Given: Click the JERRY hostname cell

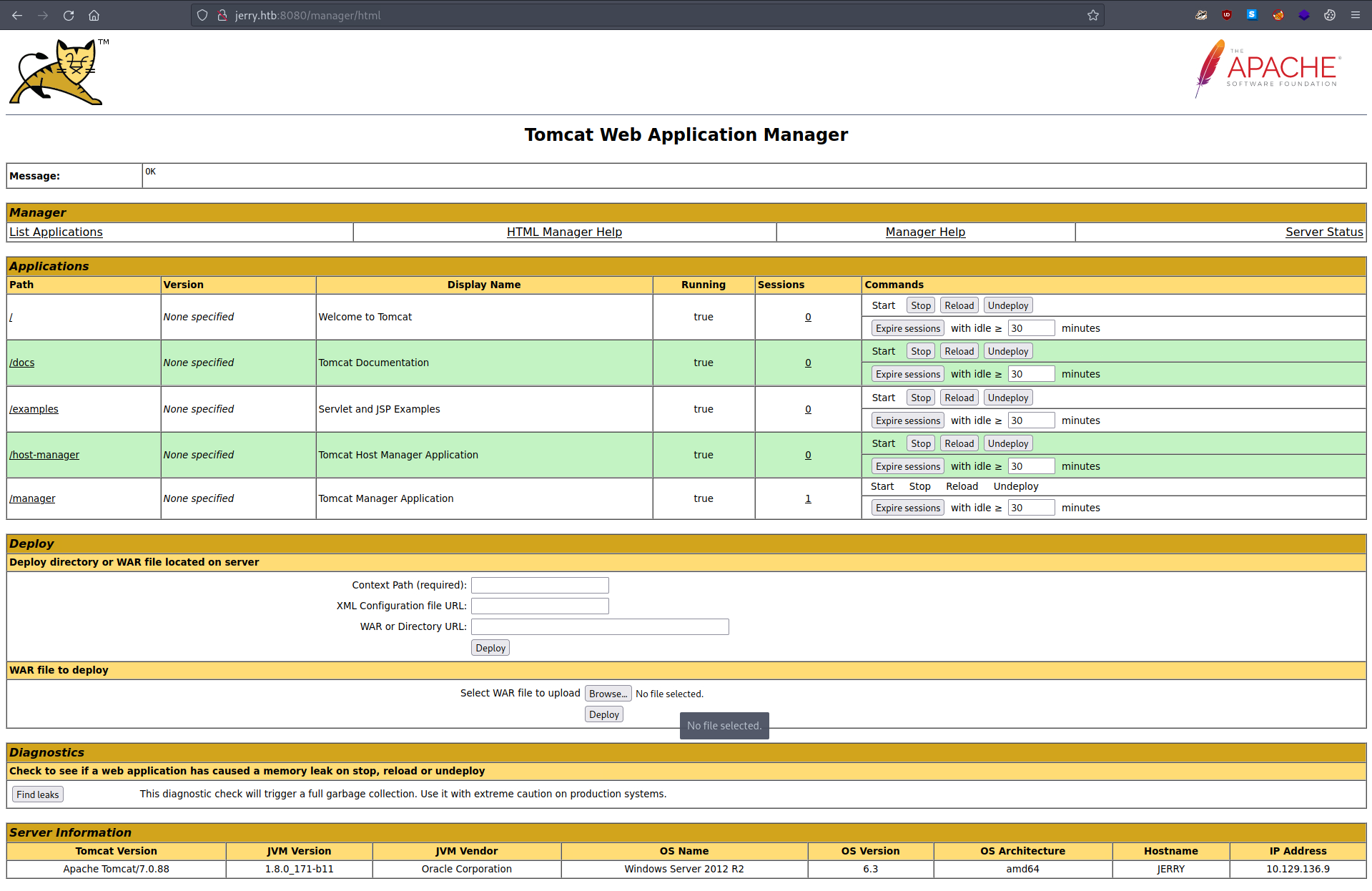Looking at the screenshot, I should (1170, 869).
